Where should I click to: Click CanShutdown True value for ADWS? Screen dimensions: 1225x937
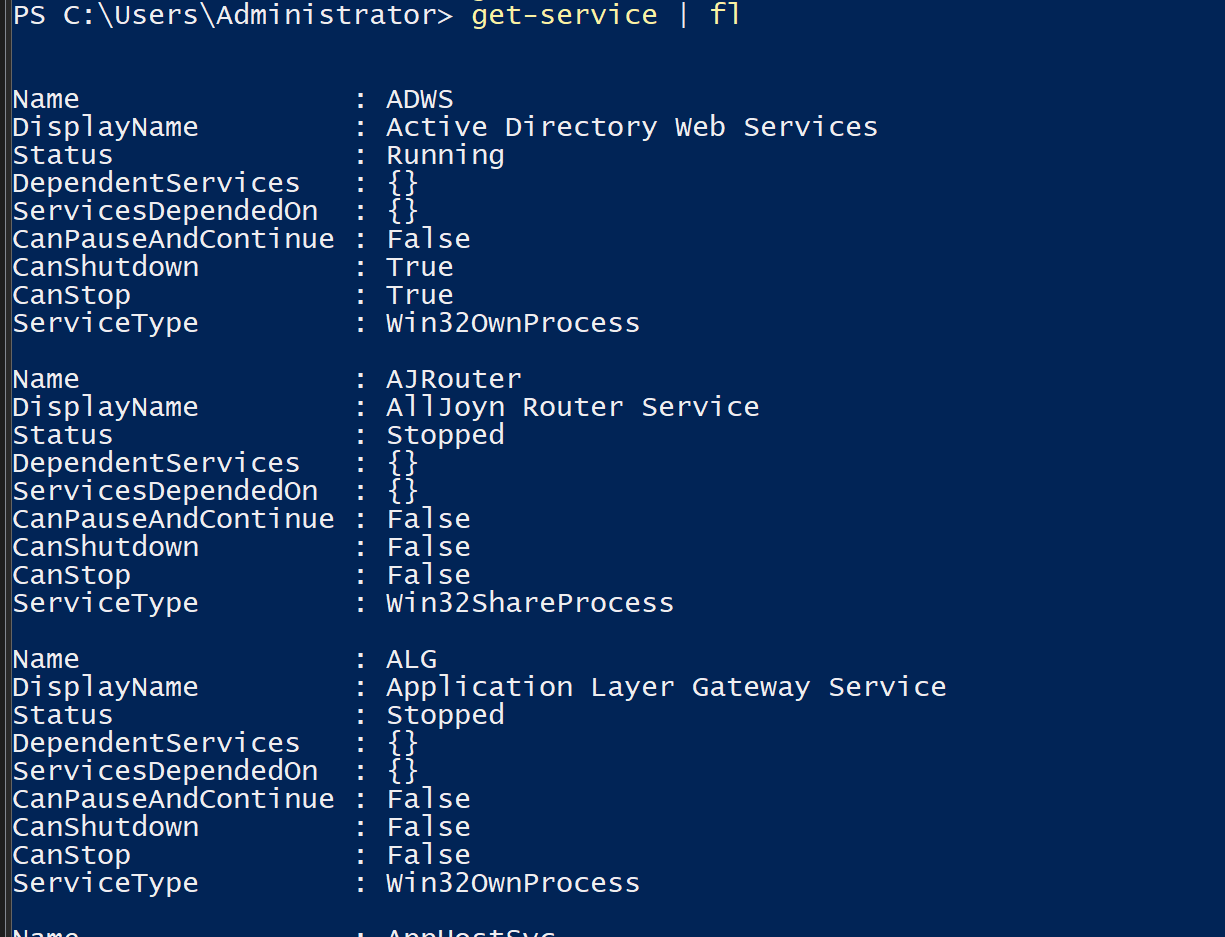click(x=420, y=267)
